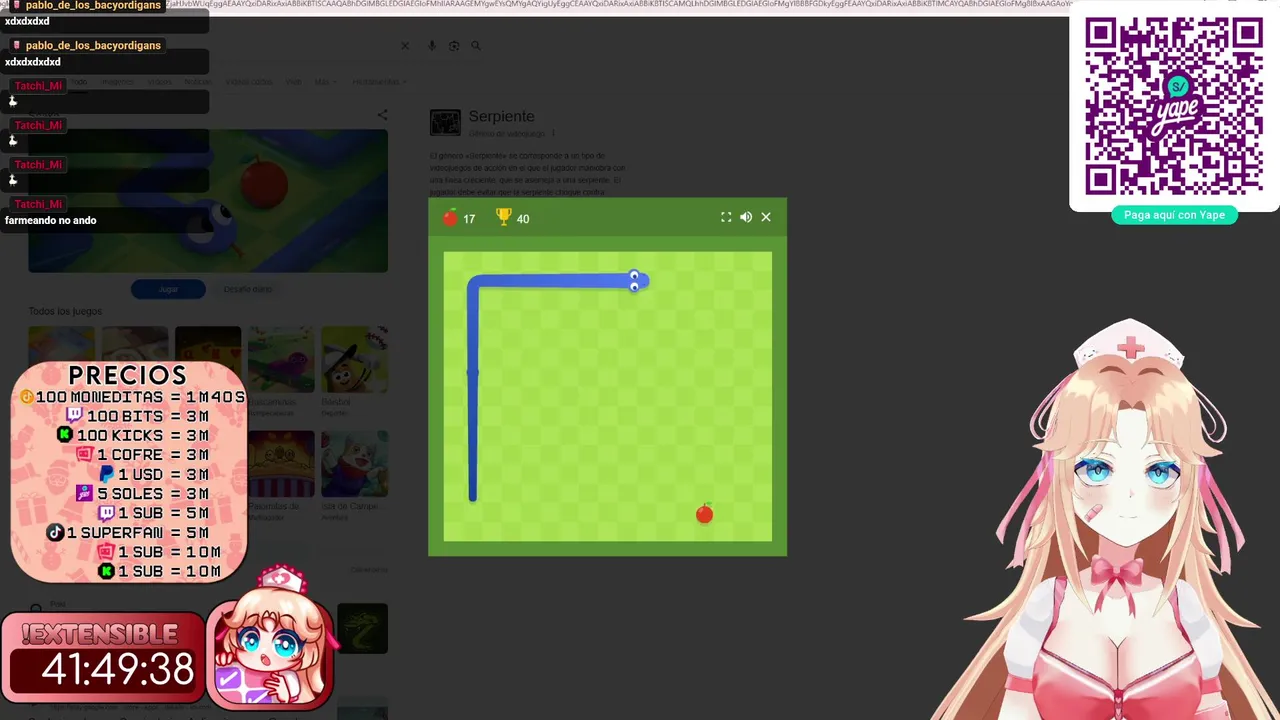1280x720 pixels.
Task: Click the coin icon beside 100 MONEDITAS
Action: 27,397
